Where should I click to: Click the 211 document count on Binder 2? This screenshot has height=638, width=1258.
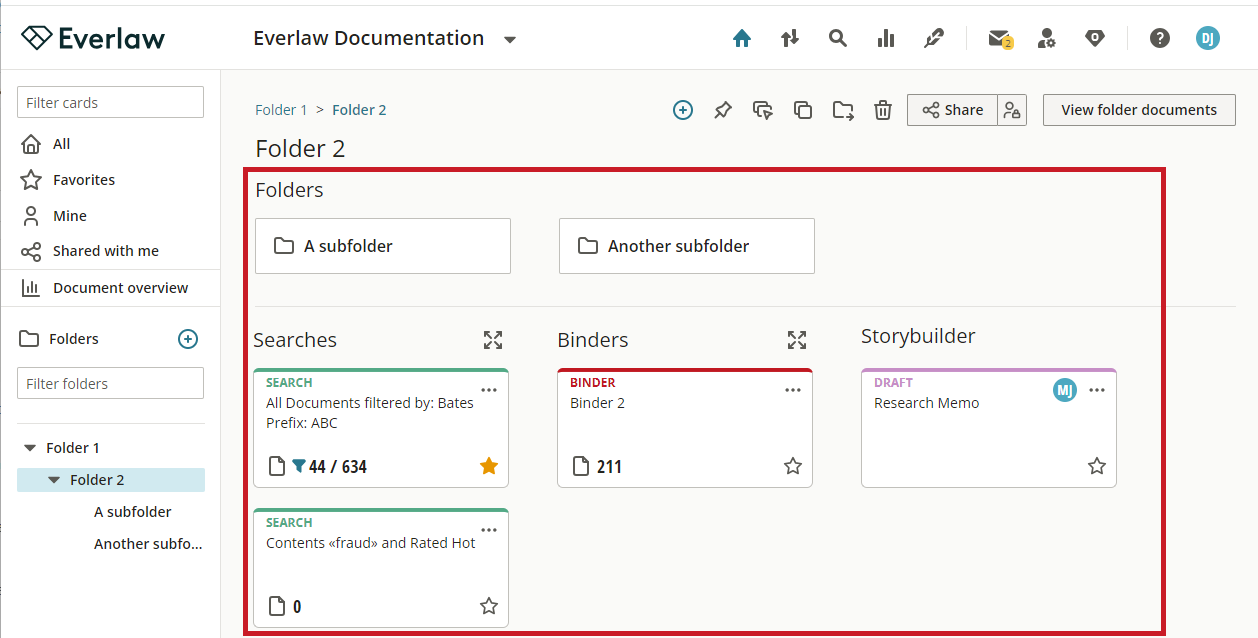tap(609, 467)
